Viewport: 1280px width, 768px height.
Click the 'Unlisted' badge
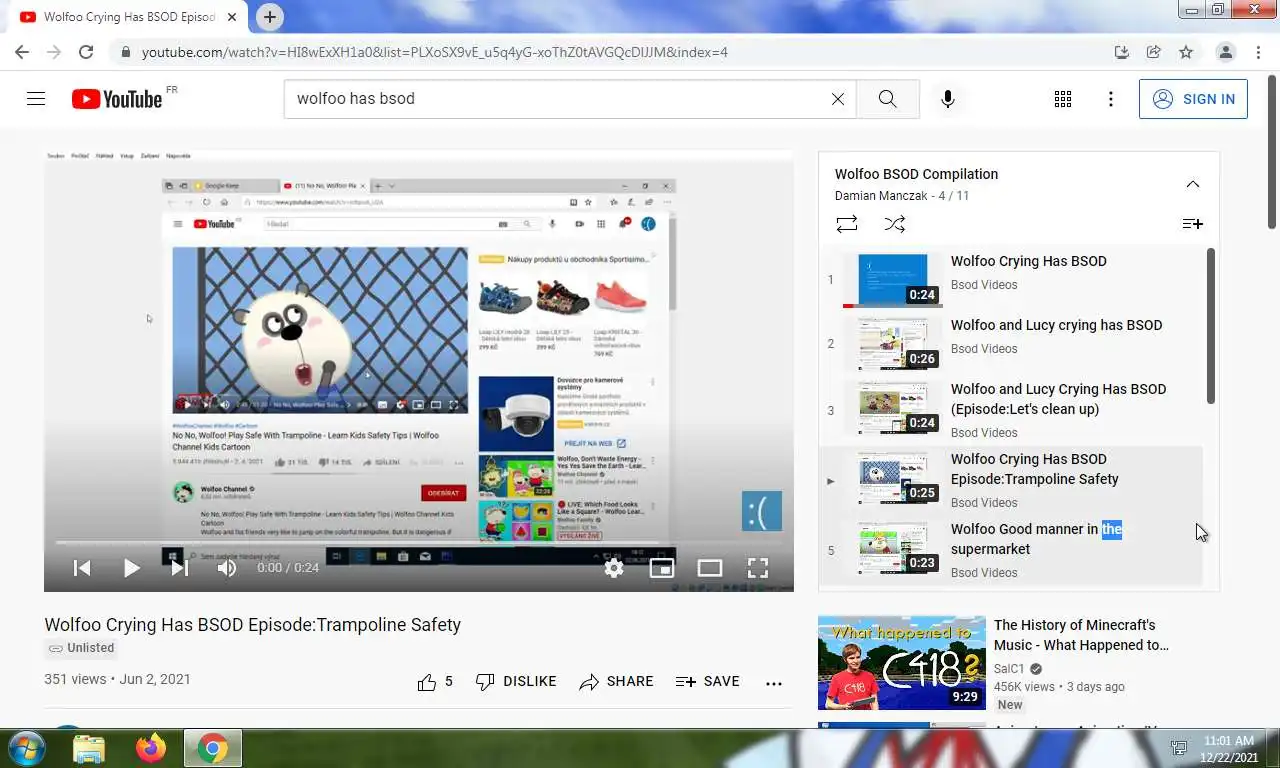[81, 648]
